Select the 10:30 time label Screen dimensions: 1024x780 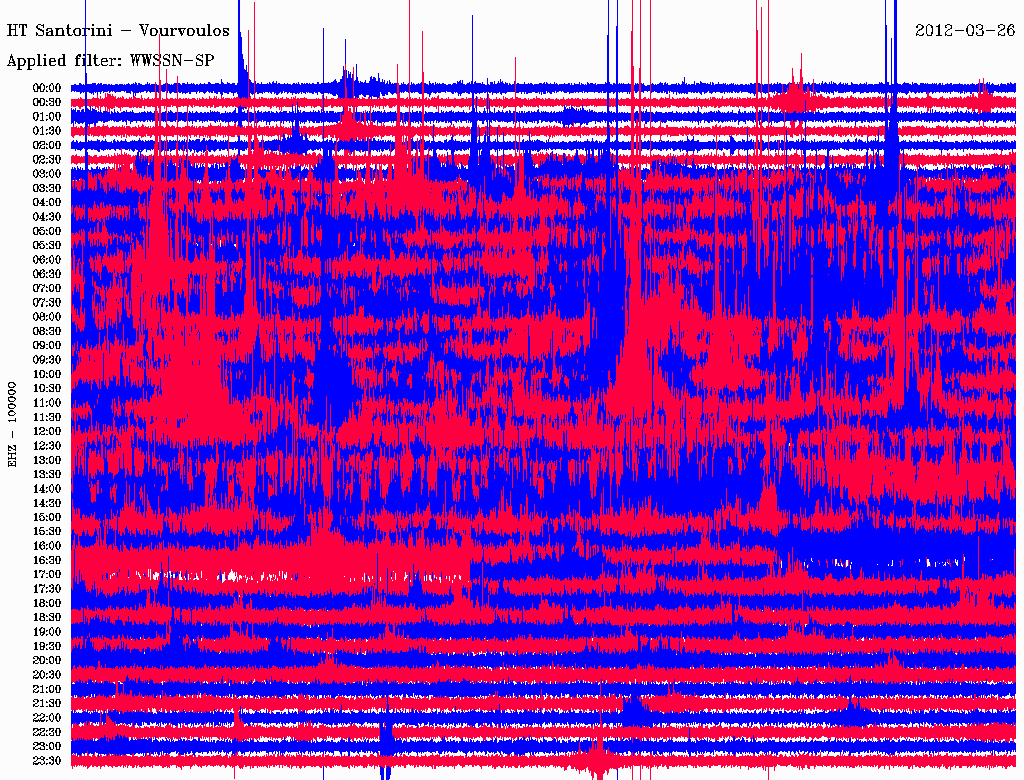click(47, 389)
